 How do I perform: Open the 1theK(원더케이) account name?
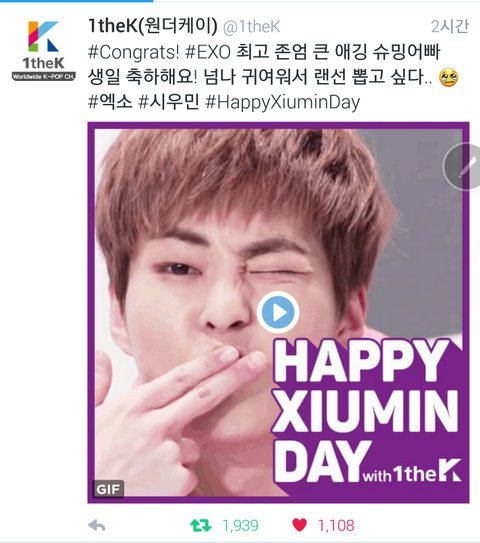(152, 26)
